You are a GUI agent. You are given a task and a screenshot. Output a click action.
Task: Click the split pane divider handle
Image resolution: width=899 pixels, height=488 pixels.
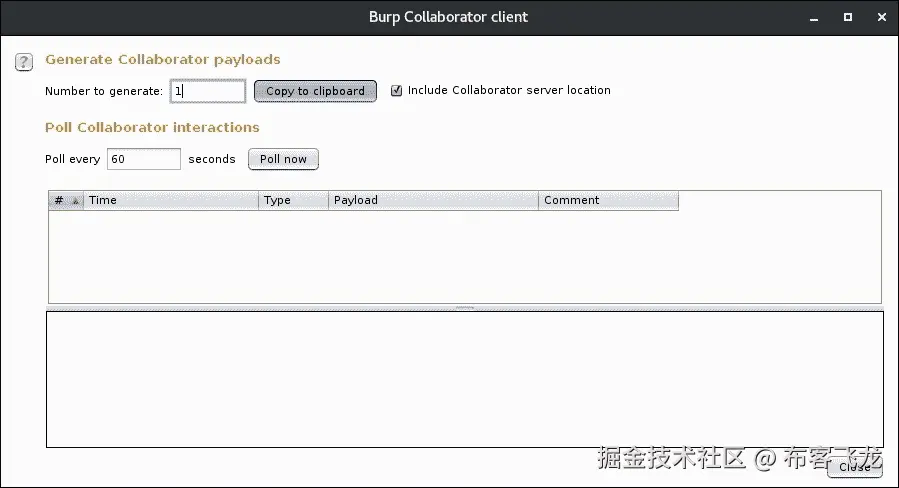tap(464, 308)
